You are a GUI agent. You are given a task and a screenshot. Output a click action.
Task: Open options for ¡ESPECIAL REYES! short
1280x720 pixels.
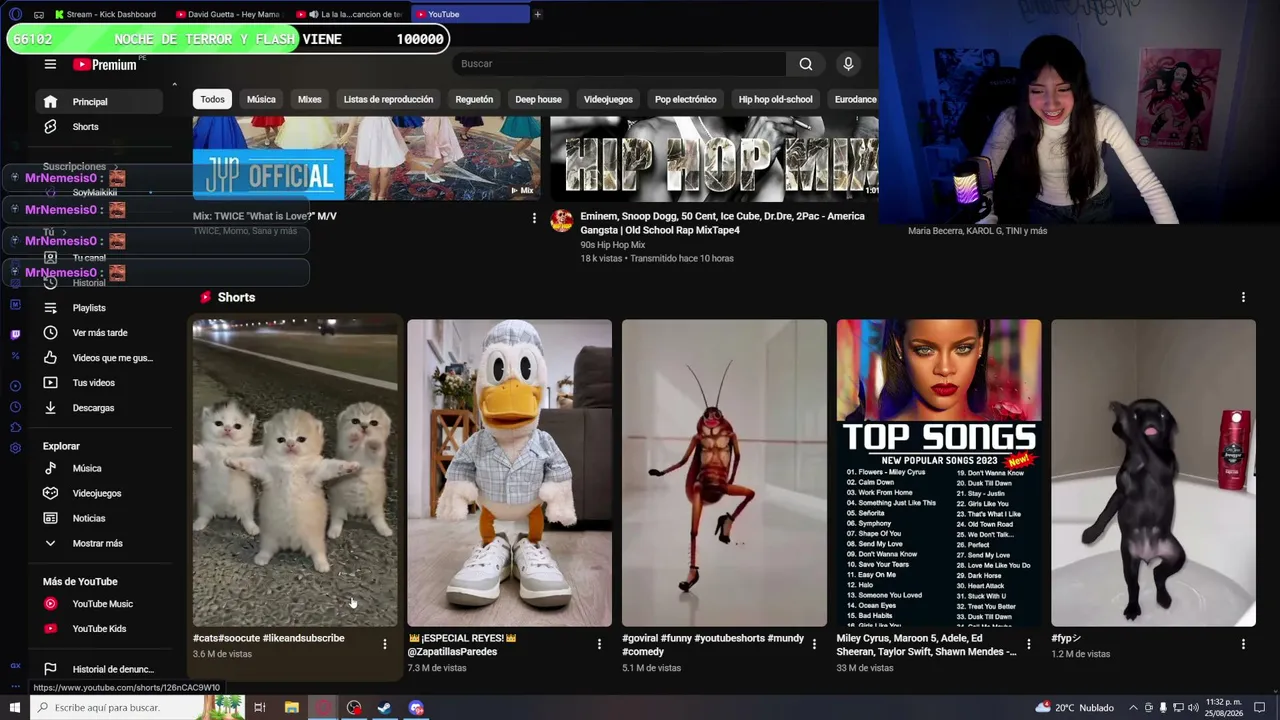click(599, 644)
